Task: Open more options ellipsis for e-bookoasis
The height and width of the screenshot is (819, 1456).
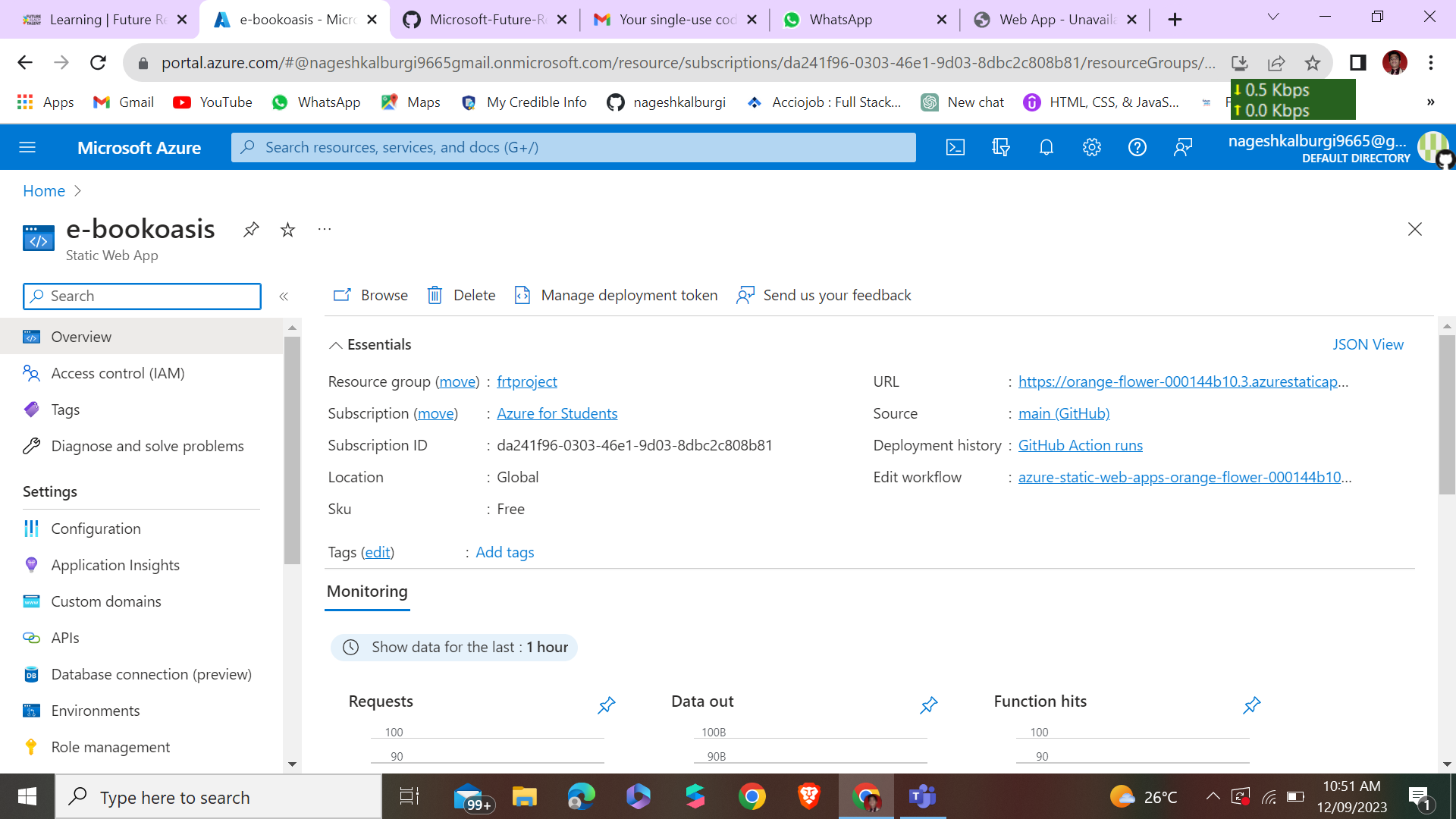Action: [325, 229]
